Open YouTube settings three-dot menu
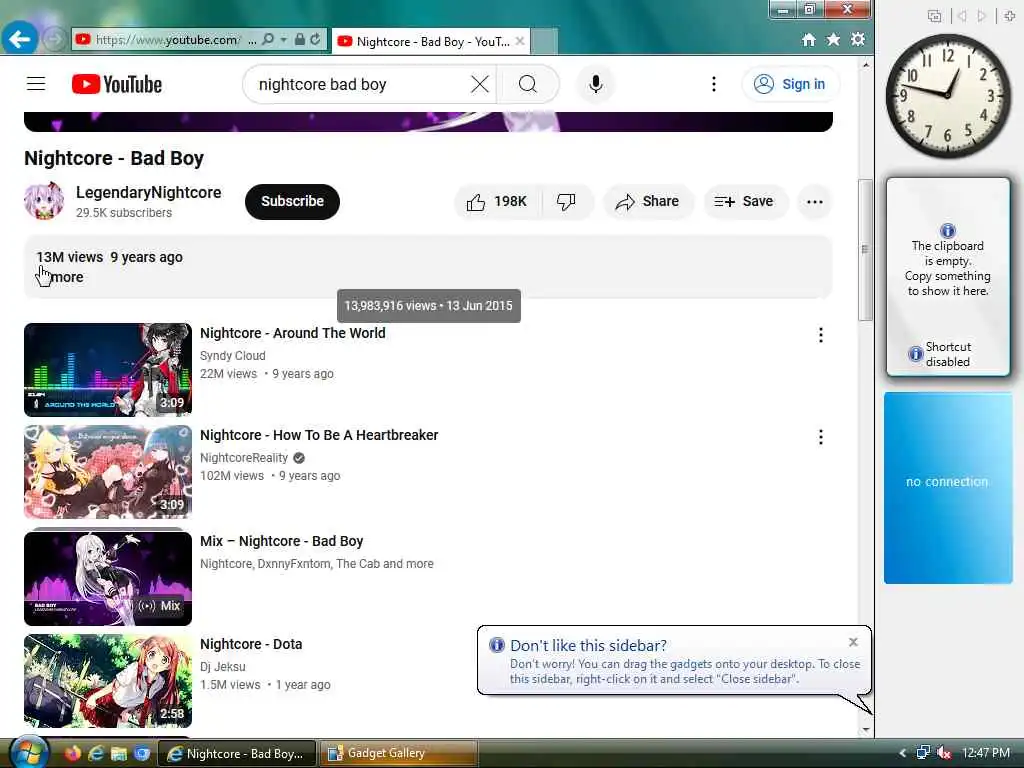The image size is (1024, 768). pos(714,84)
